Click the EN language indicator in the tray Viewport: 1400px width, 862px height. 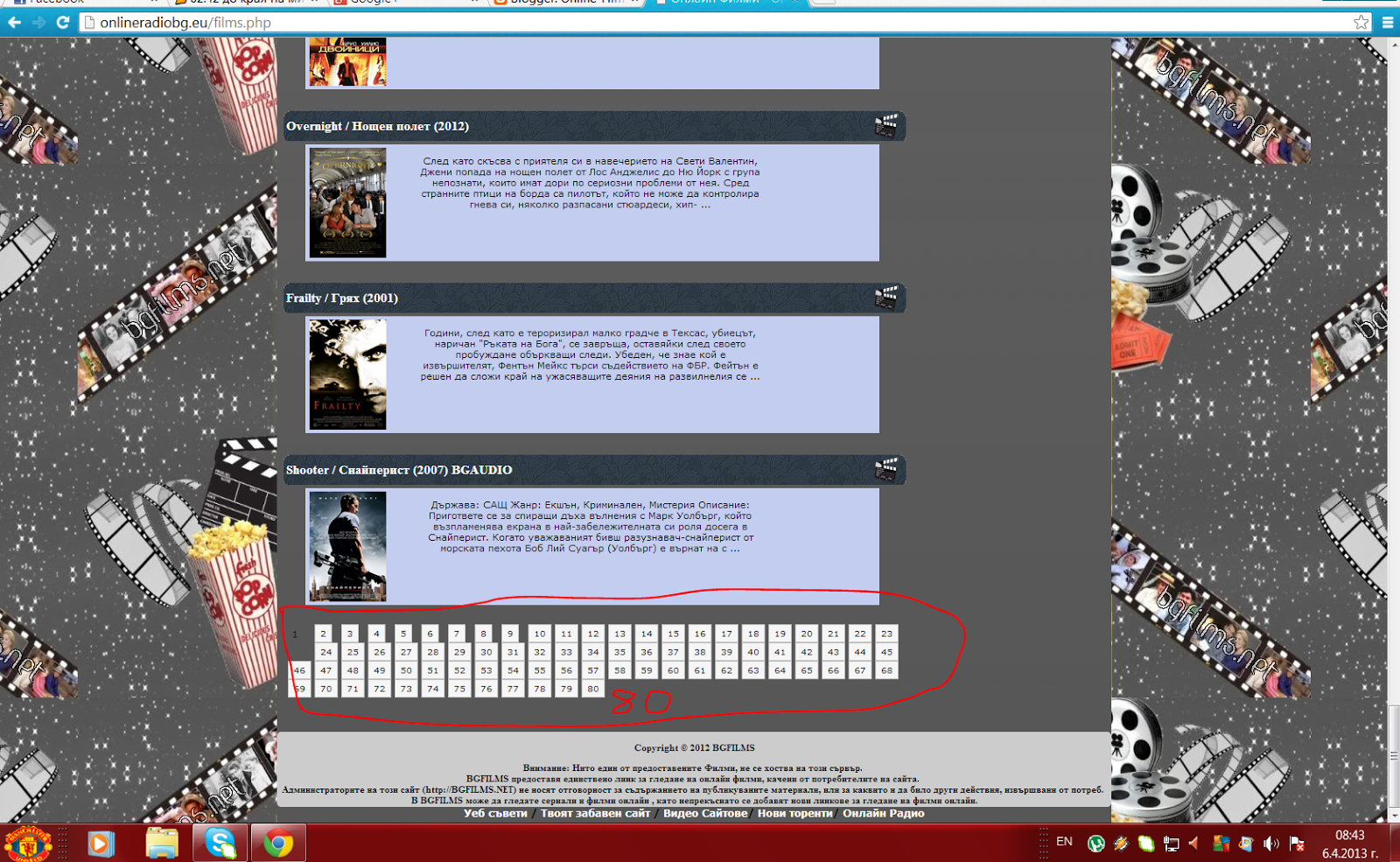1064,842
